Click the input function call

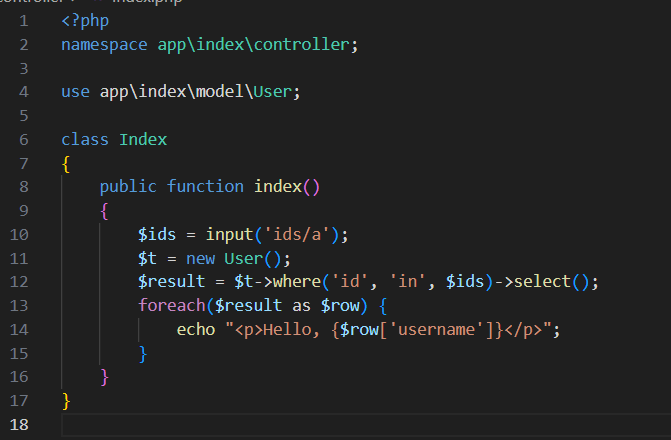pyautogui.click(x=229, y=235)
